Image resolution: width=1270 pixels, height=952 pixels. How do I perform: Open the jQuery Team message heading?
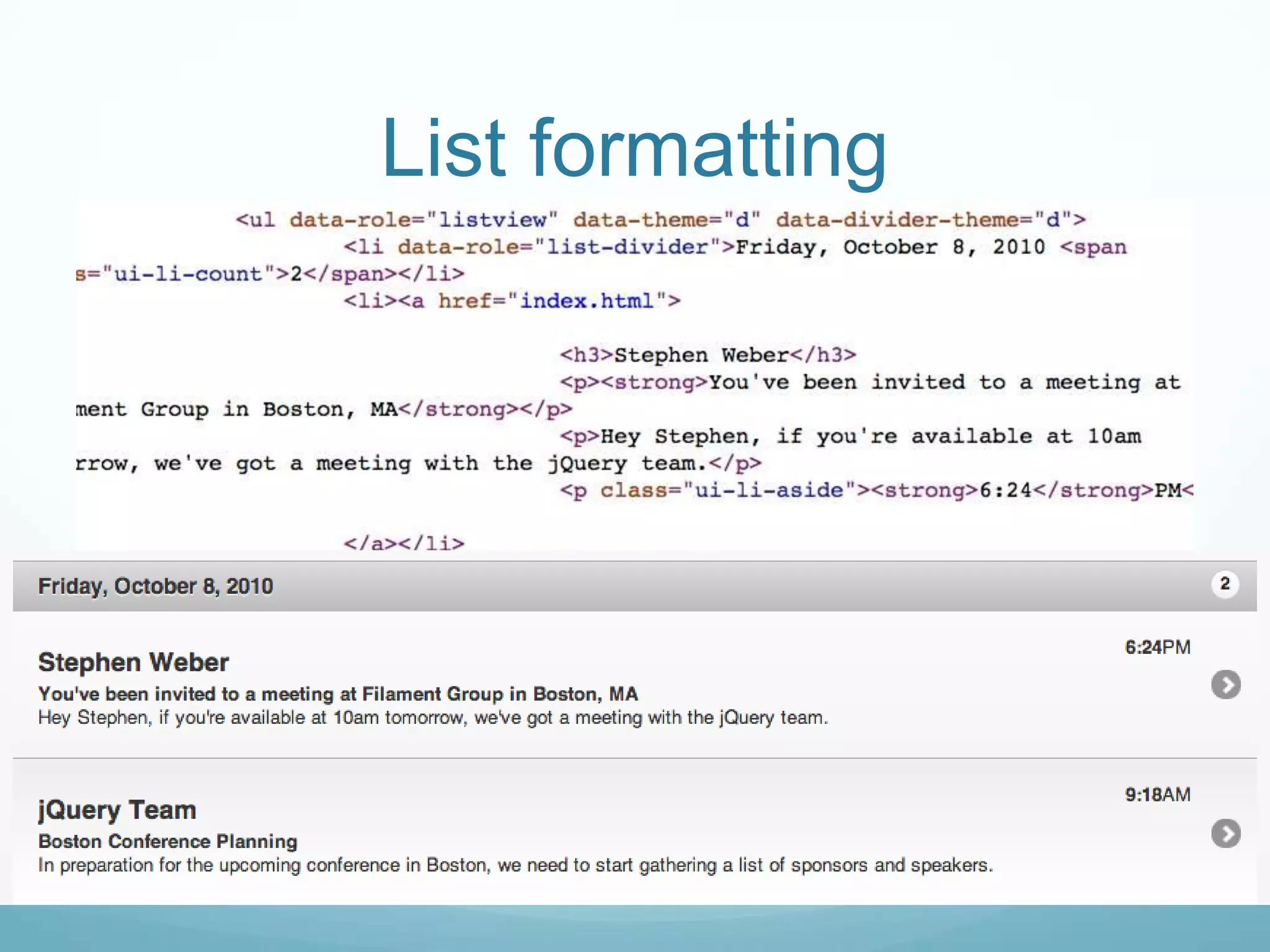tap(117, 810)
